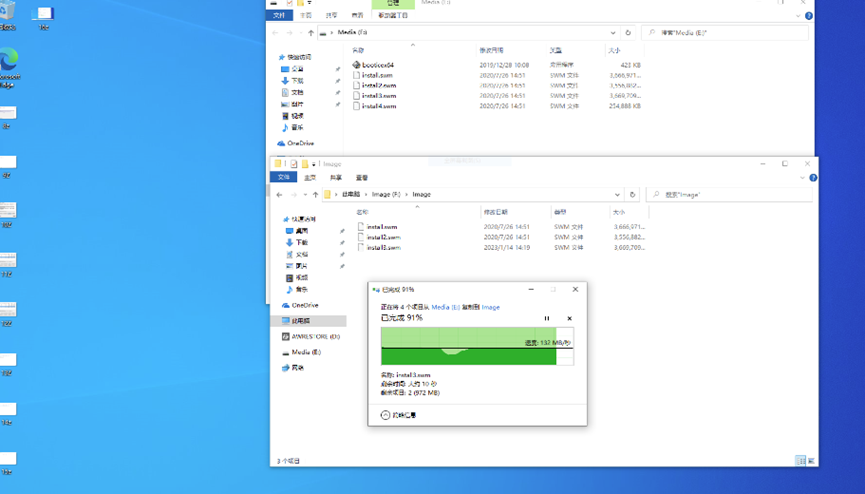Click the green copy speed progress graph
Screen dimensions: 865x494
(x=477, y=346)
